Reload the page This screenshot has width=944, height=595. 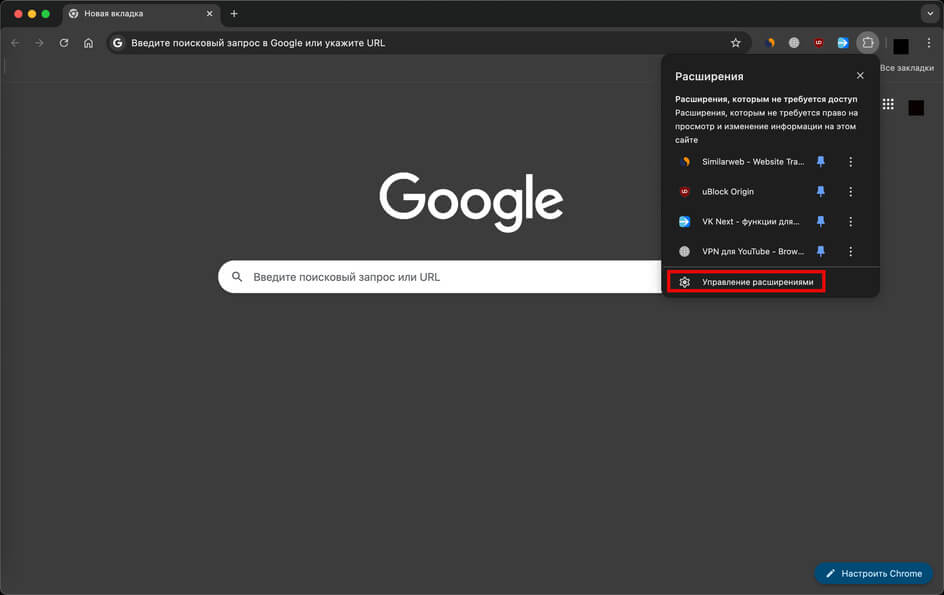64,43
